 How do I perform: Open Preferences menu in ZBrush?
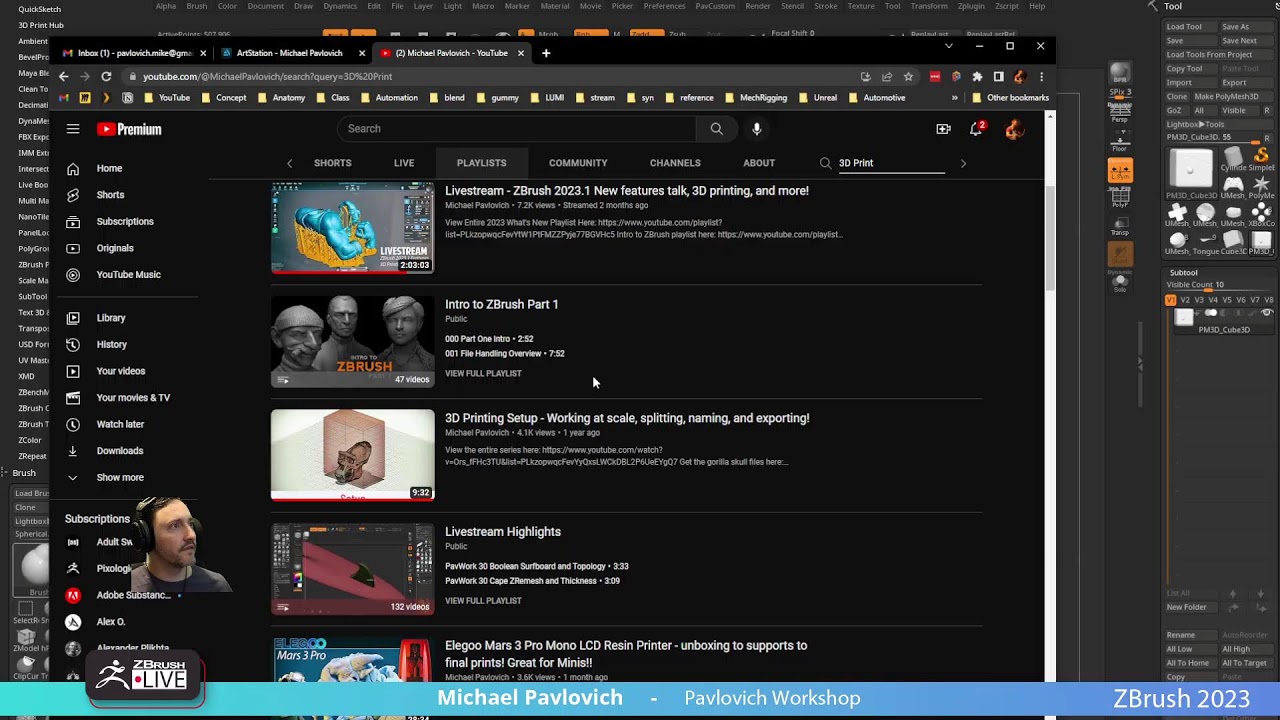pos(664,6)
